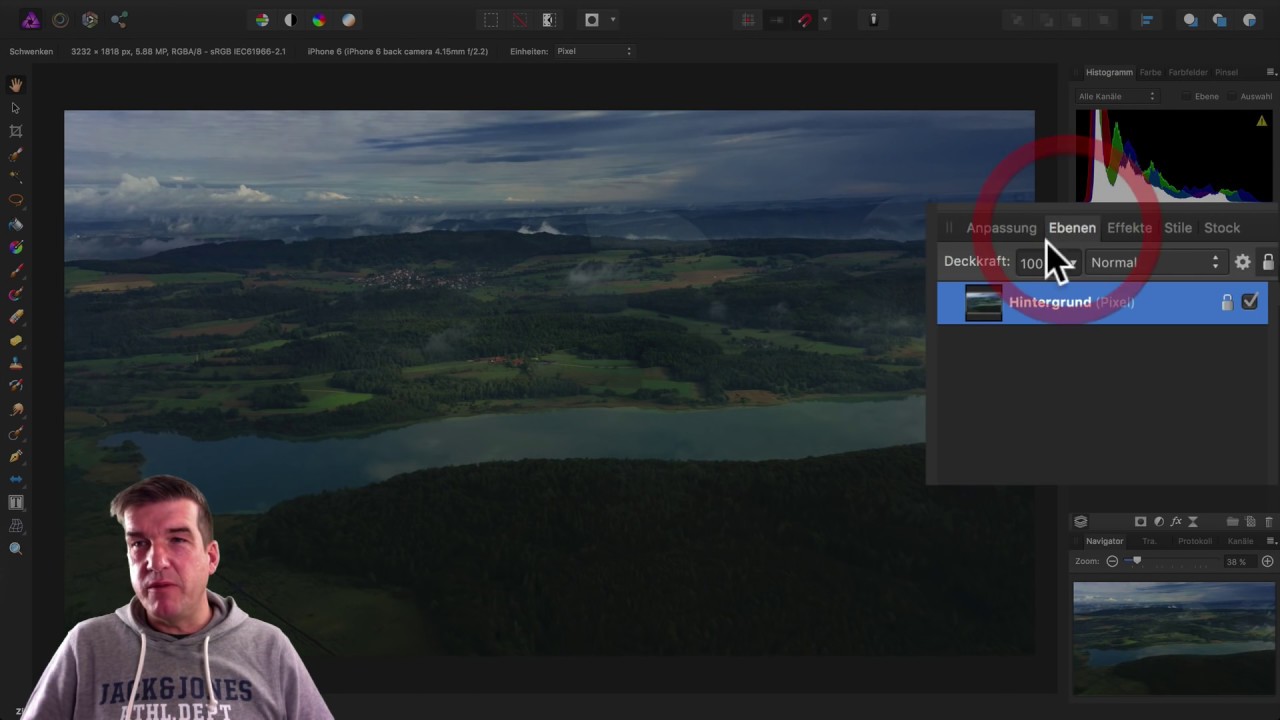Click the Select All marquee toolbar icon
Screen dimensions: 1280x720
491,20
